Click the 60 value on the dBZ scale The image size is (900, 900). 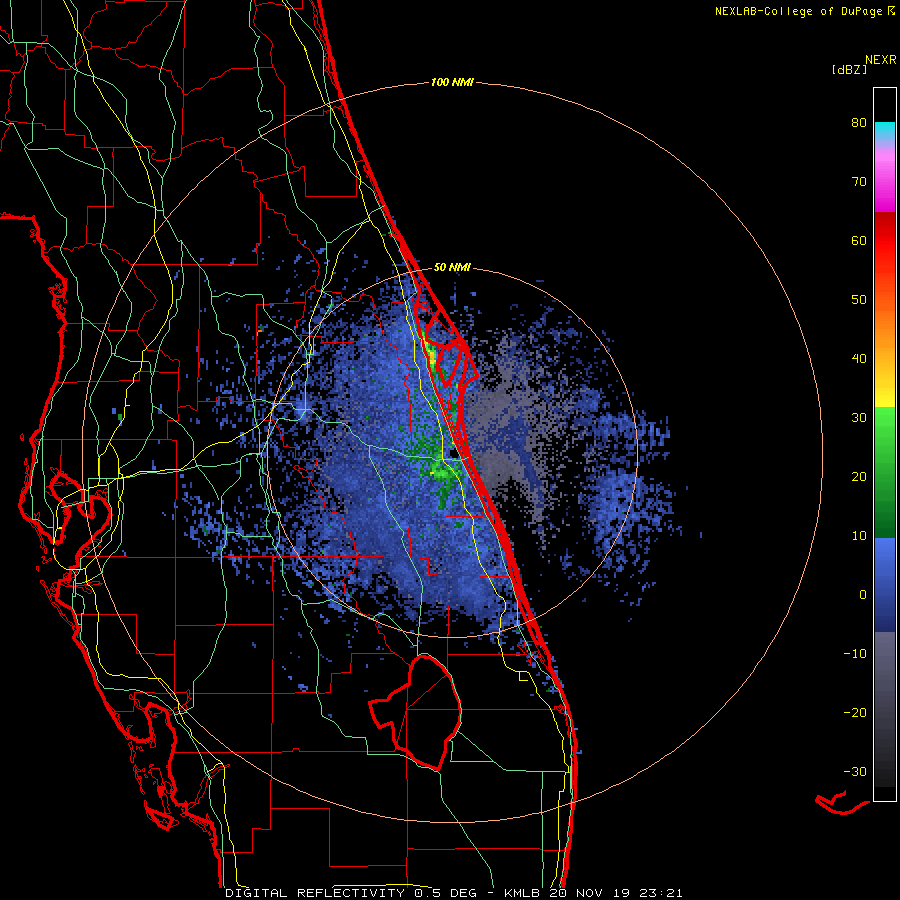point(859,240)
